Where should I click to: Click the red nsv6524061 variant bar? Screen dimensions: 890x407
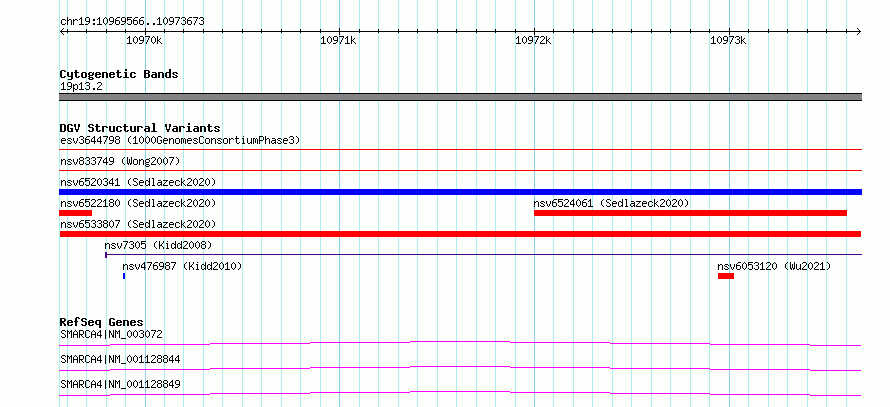coord(690,213)
